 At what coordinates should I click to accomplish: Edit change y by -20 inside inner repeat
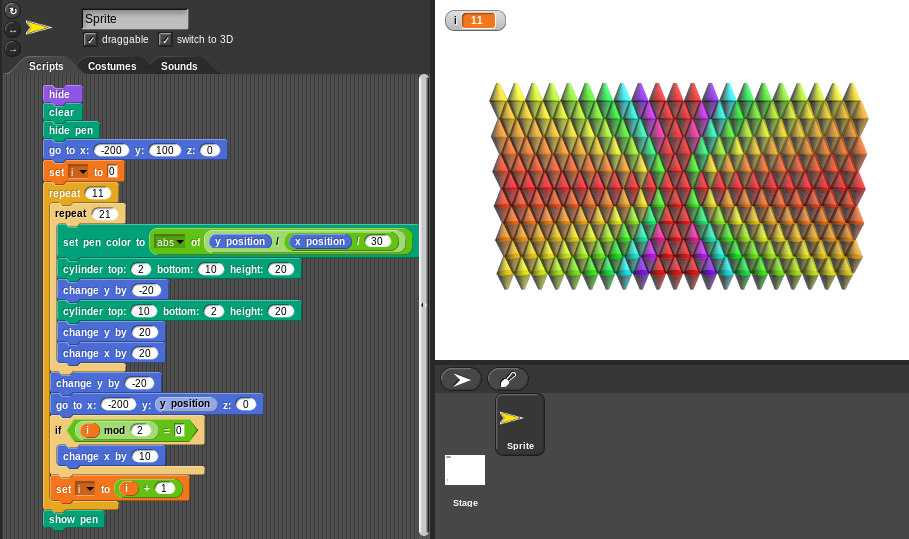tap(147, 290)
